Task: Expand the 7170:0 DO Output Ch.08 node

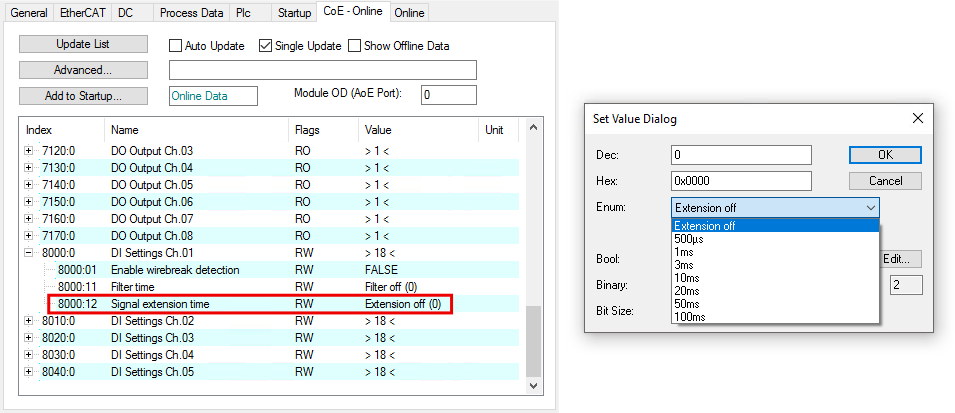Action: (29, 236)
